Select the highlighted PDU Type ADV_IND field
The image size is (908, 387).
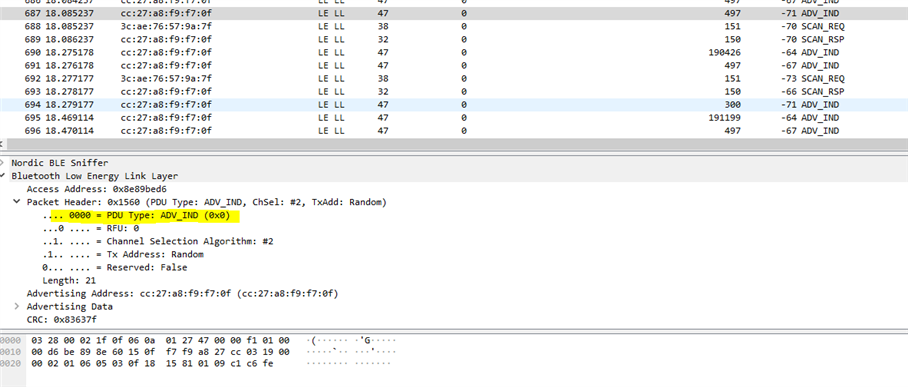[141, 216]
